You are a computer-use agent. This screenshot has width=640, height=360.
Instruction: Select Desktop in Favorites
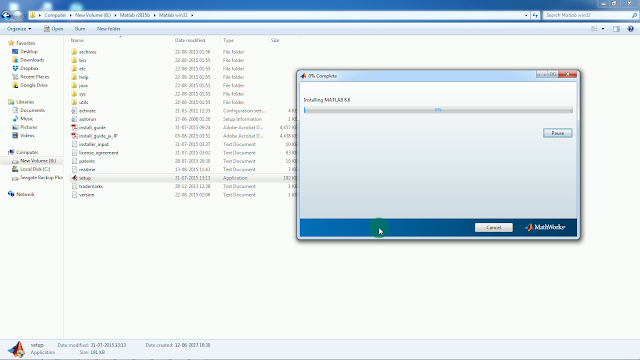[29, 51]
